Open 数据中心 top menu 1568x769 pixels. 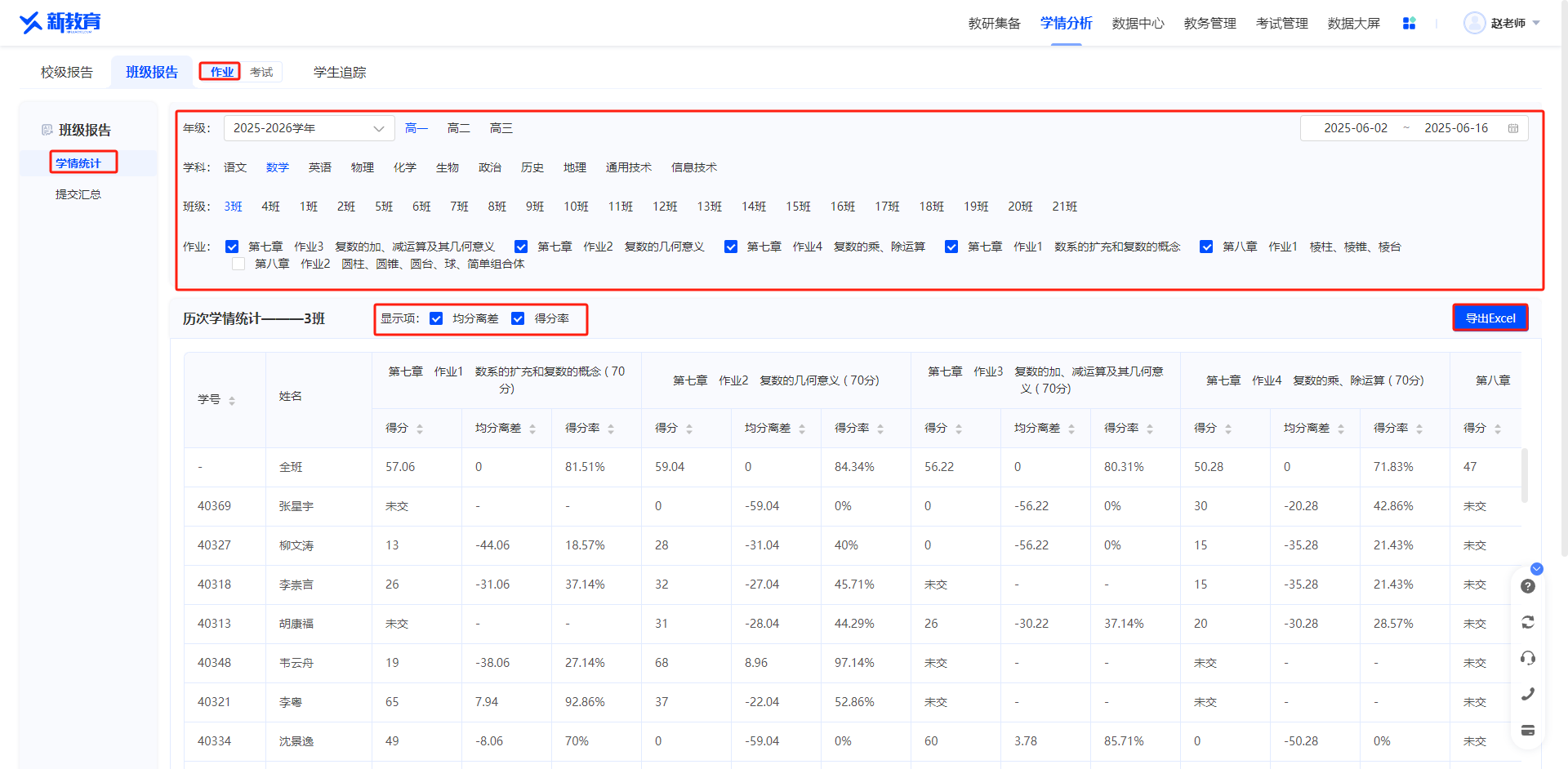[1138, 24]
